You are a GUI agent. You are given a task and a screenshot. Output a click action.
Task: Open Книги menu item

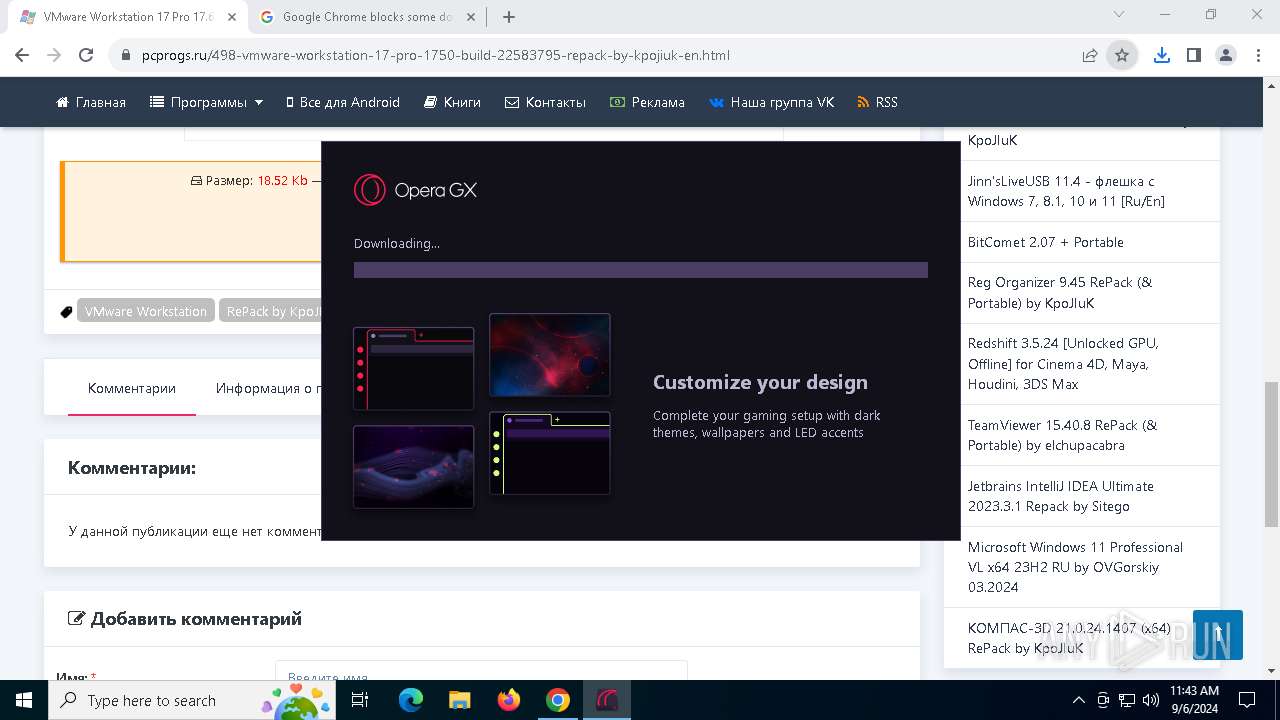pyautogui.click(x=452, y=102)
